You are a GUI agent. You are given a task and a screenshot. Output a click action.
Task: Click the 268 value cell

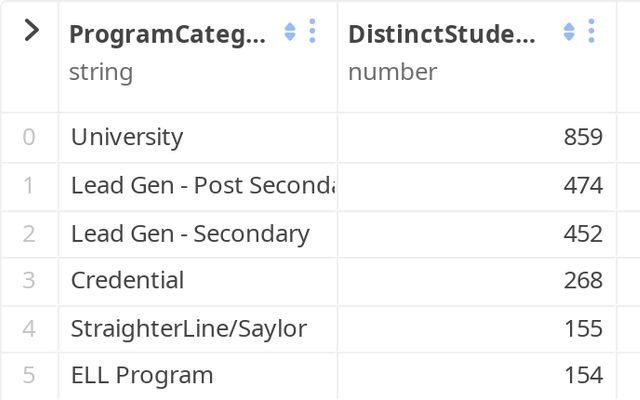pos(583,280)
